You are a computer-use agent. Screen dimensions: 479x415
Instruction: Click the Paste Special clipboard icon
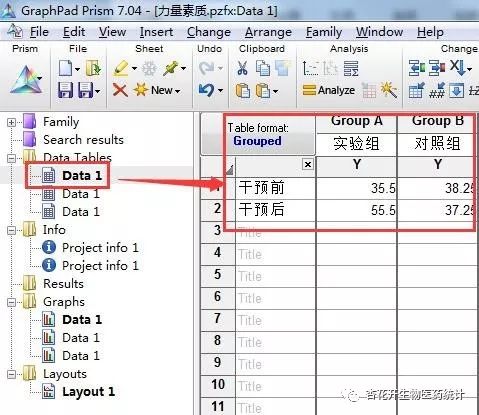point(263,90)
